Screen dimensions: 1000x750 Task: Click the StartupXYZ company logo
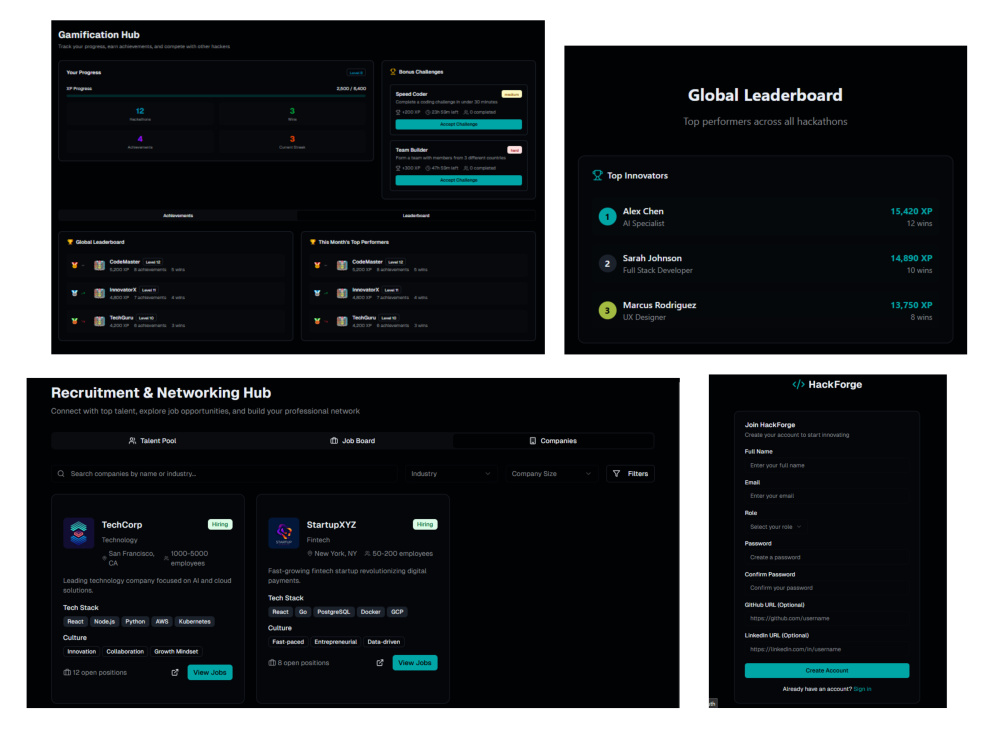click(284, 533)
